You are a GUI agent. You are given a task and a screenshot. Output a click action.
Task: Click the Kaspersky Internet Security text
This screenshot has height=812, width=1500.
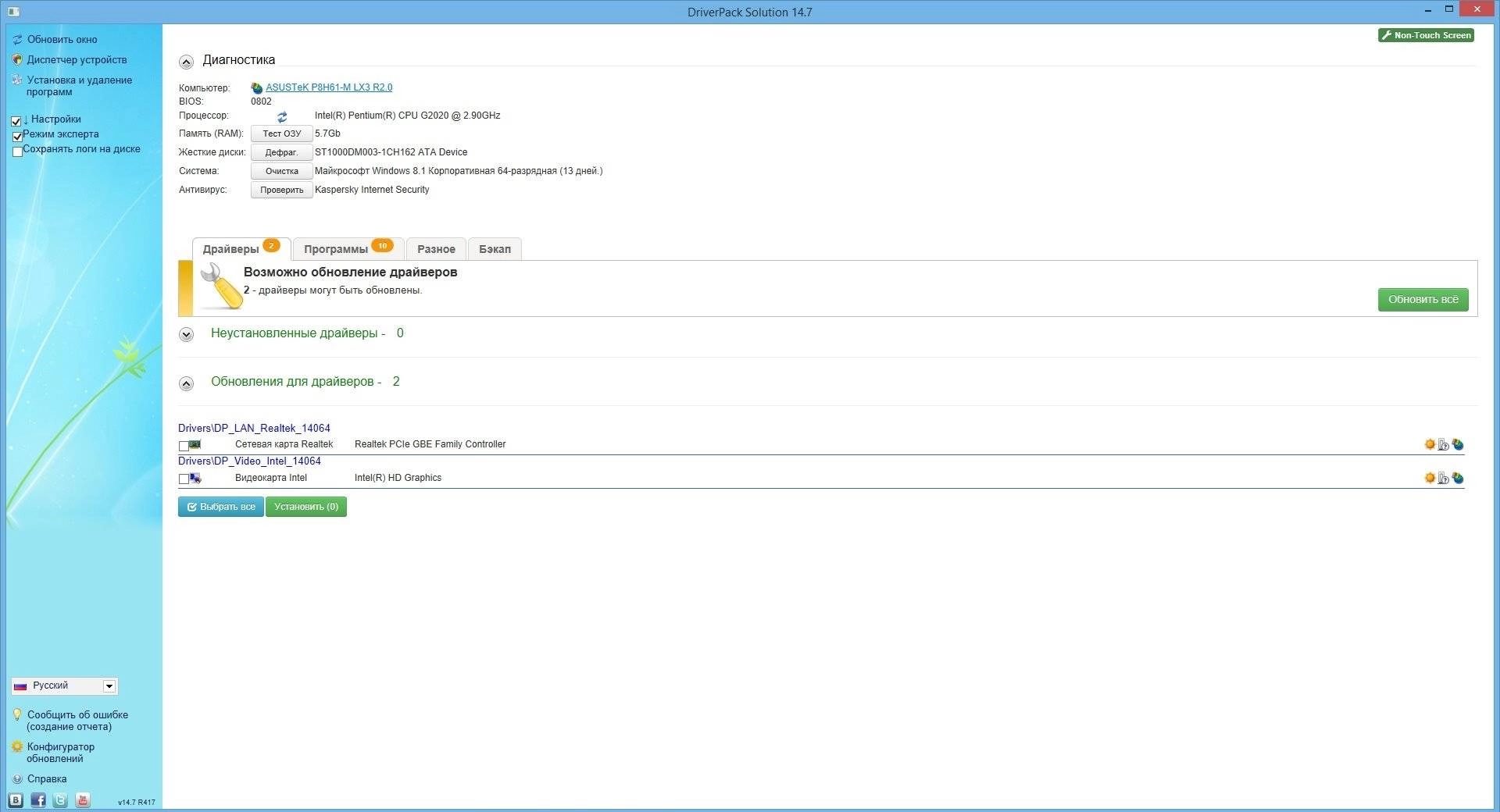tap(372, 190)
